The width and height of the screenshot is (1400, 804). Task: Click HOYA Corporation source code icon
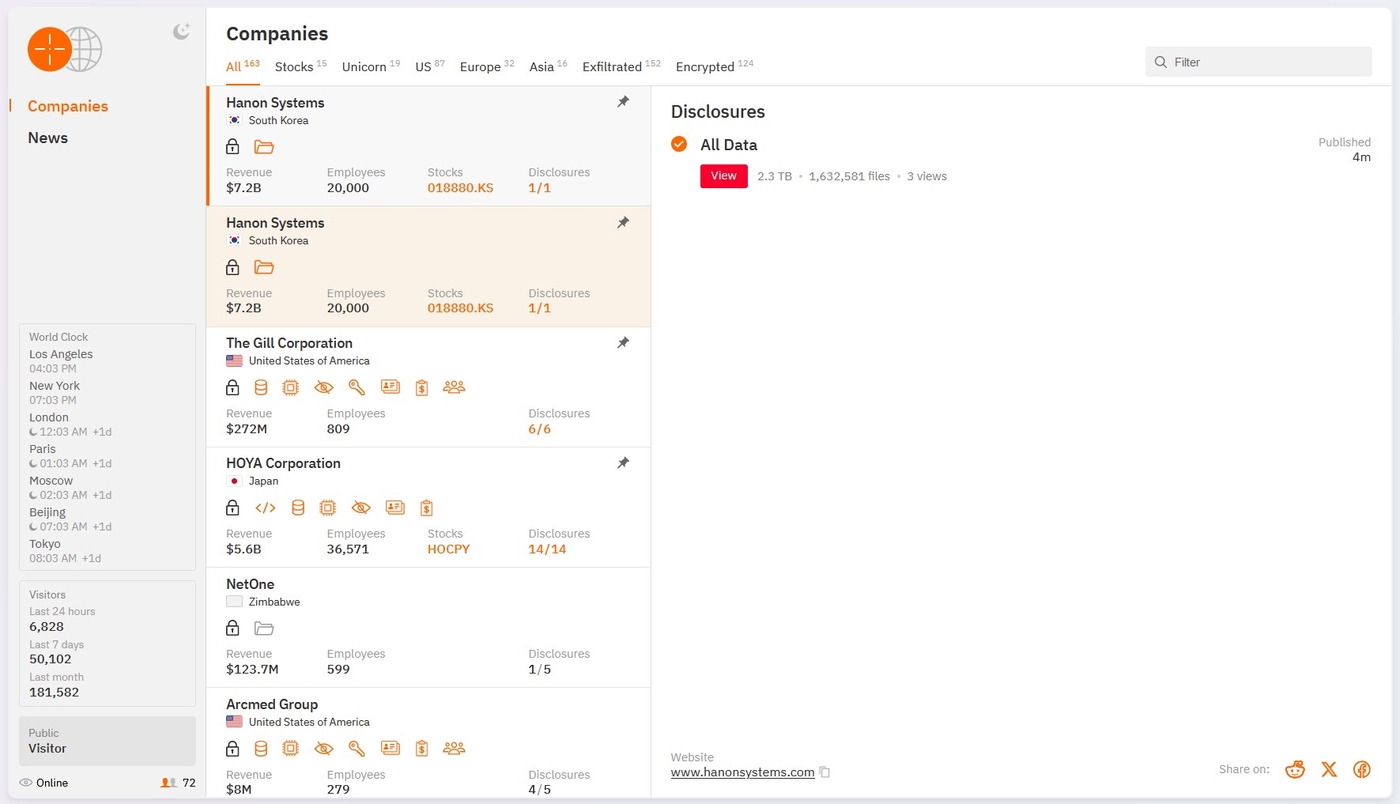pos(265,508)
